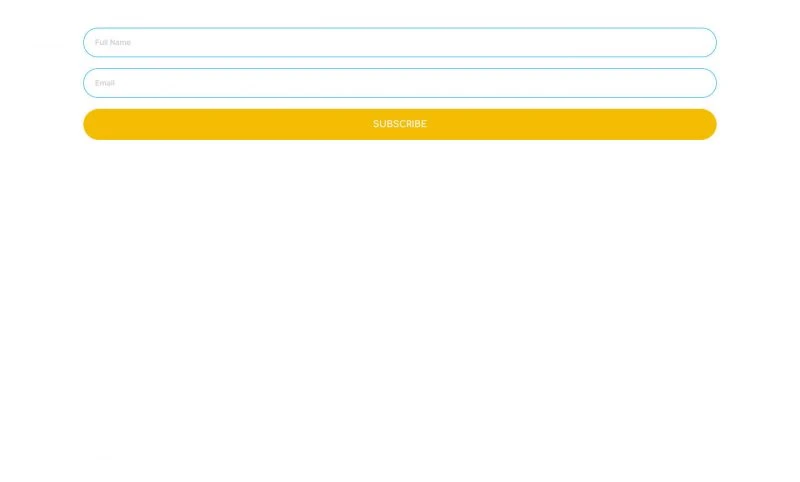Viewport: 800px width, 482px height.
Task: Submit the form via SUBSCRIBE
Action: point(399,124)
